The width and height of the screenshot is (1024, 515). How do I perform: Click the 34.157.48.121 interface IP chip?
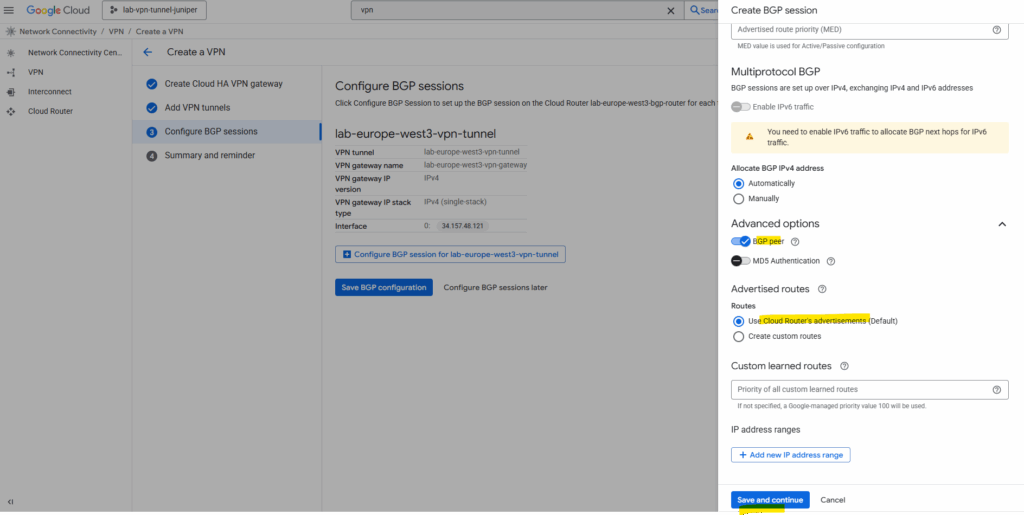[462, 226]
